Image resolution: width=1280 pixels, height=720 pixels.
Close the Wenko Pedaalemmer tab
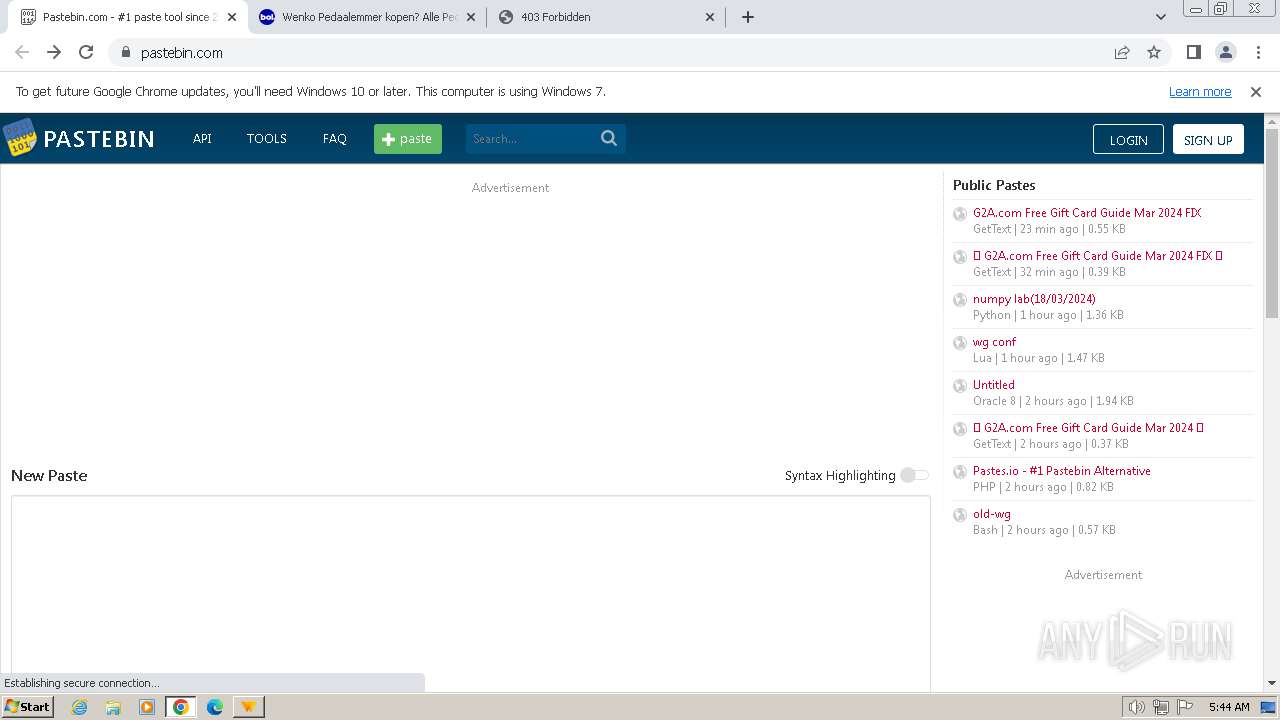click(471, 17)
